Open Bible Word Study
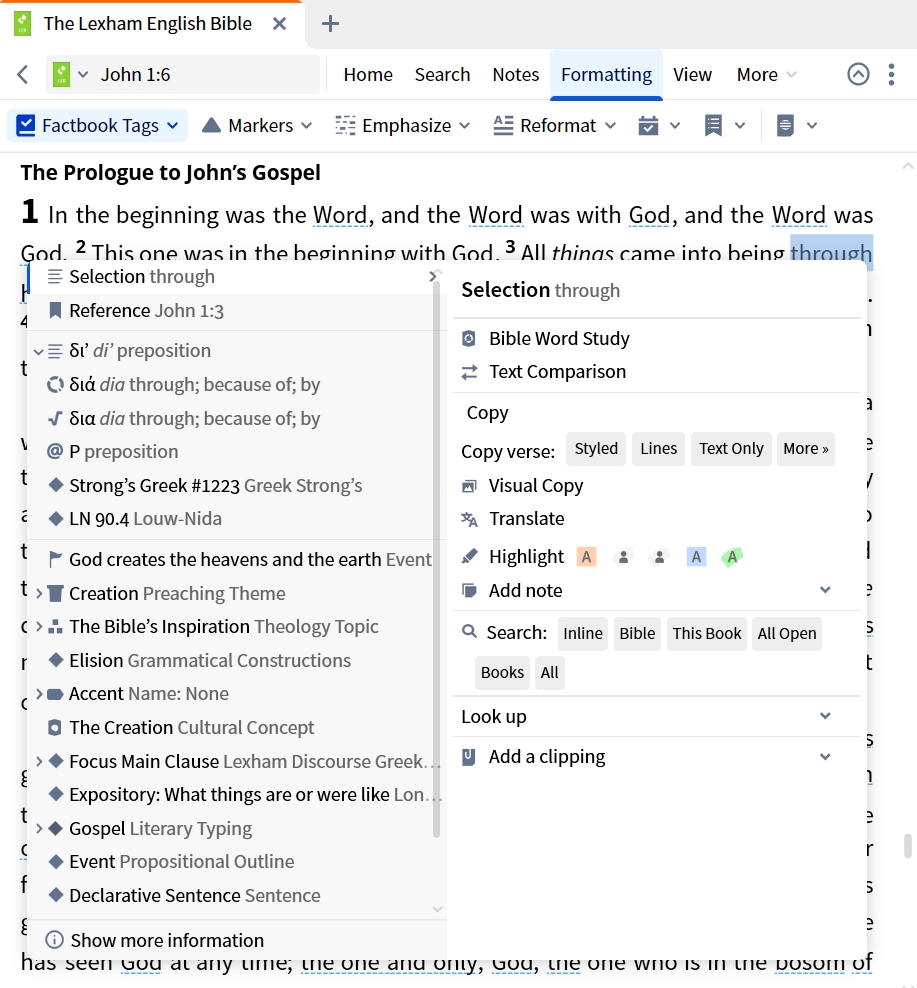This screenshot has height=988, width=917. point(546,339)
